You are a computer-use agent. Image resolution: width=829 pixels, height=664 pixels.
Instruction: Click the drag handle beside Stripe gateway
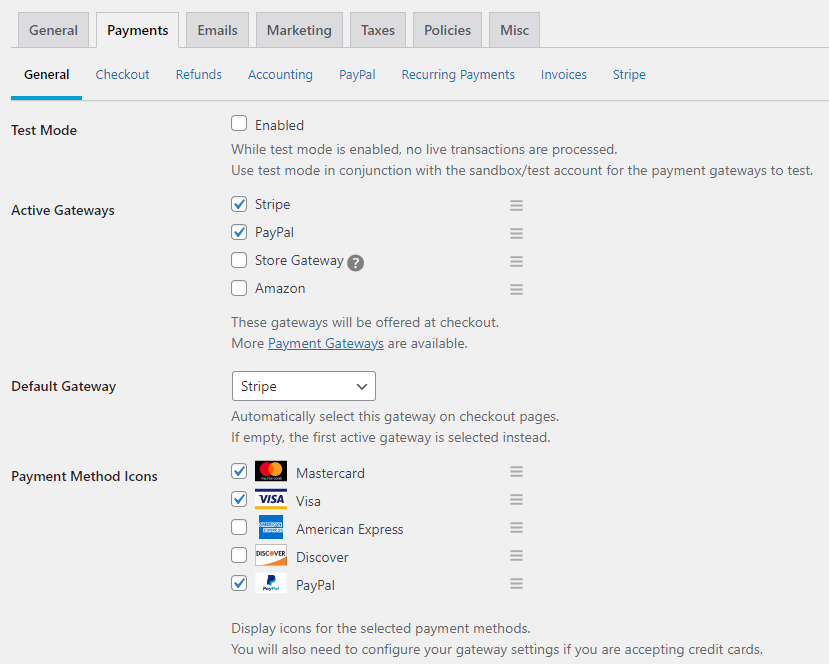516,205
